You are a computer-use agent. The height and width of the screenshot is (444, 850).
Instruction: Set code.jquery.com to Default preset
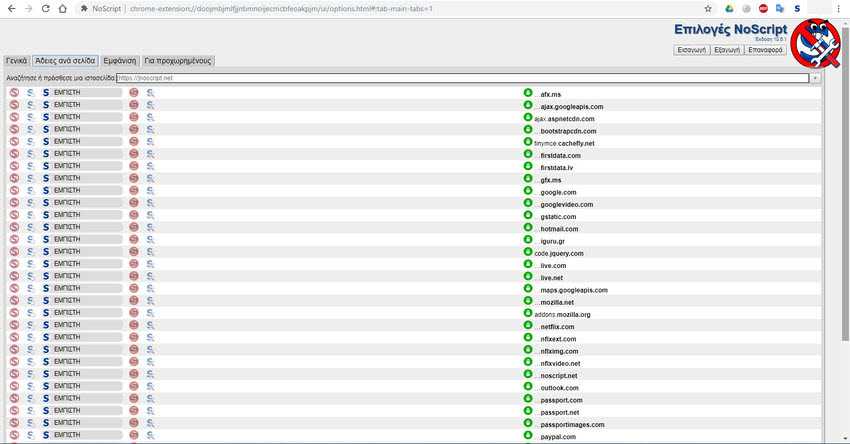[x=14, y=252]
